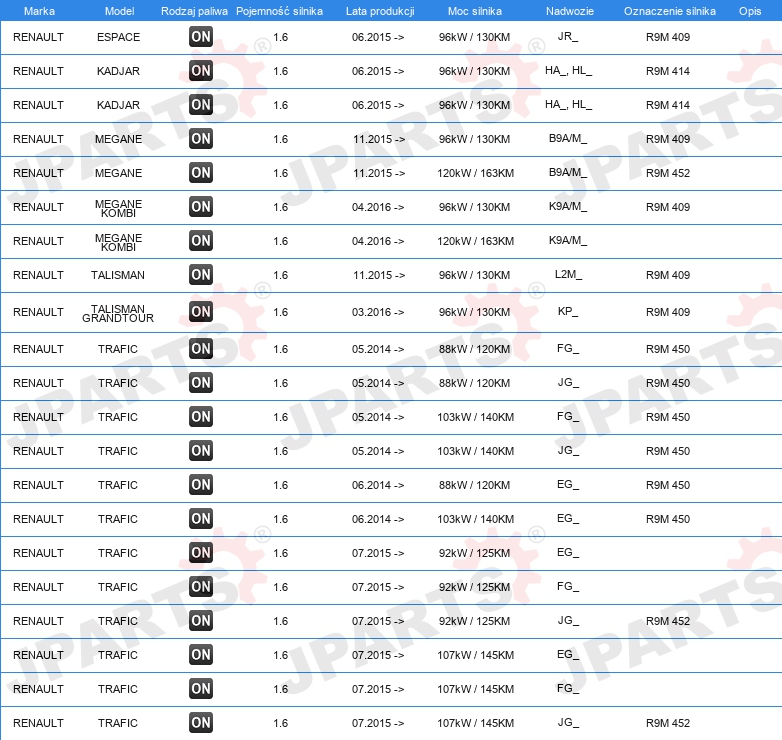
Task: Click the Moc silnika column header
Action: (x=475, y=11)
